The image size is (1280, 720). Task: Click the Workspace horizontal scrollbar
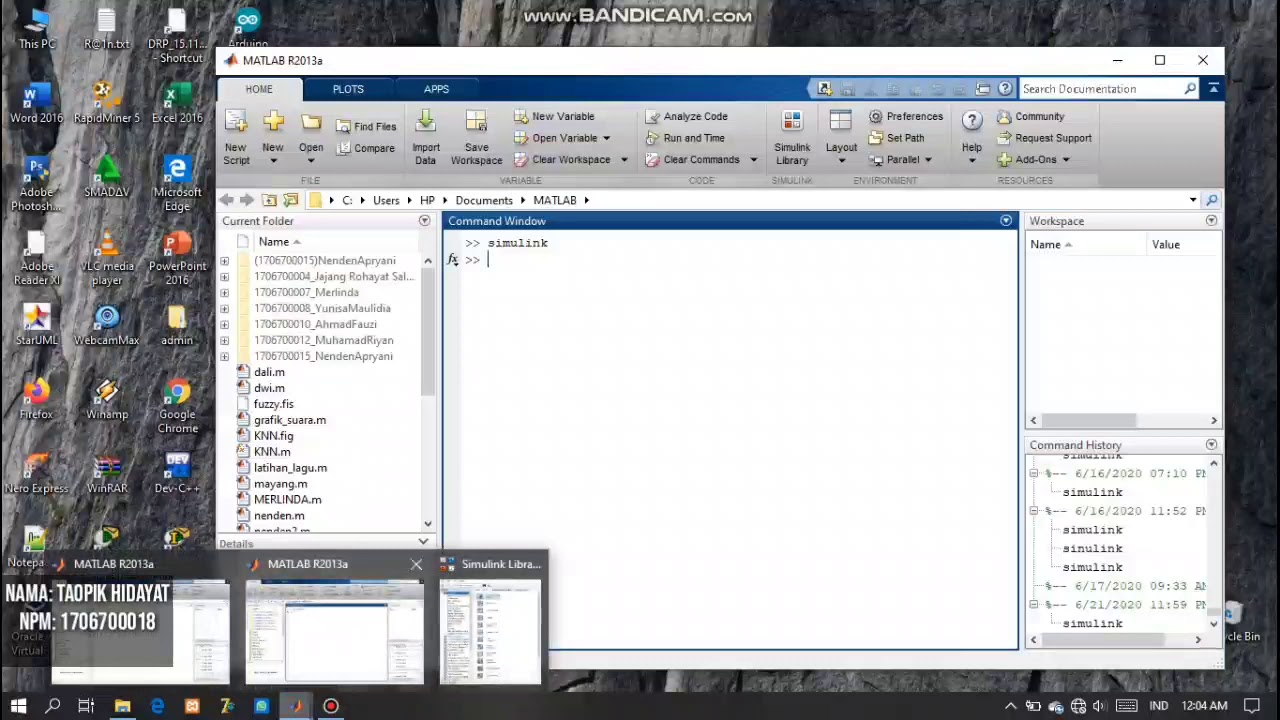point(1089,421)
